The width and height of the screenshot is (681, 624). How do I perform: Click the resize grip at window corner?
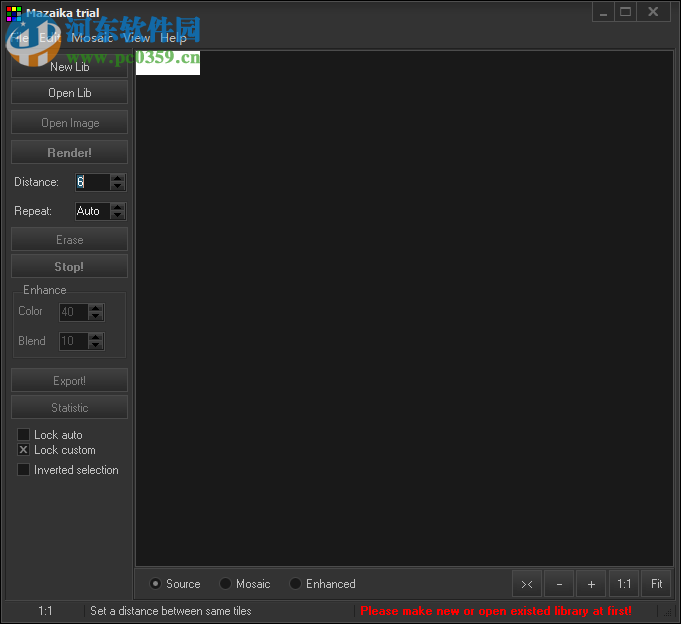click(x=668, y=612)
